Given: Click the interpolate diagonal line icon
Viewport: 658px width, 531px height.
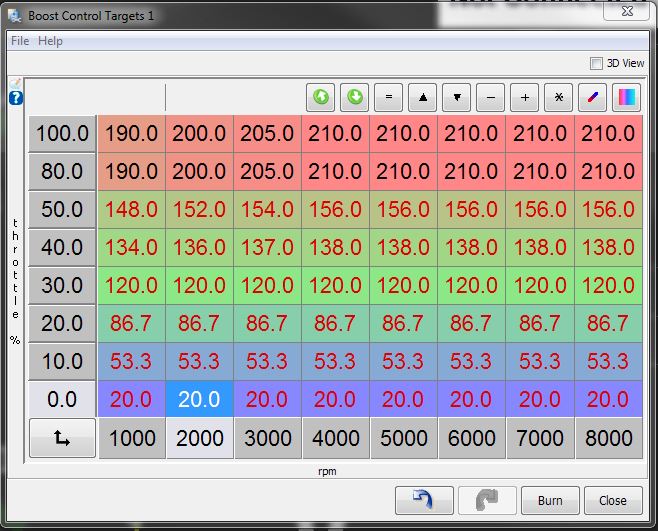Looking at the screenshot, I should pyautogui.click(x=593, y=98).
